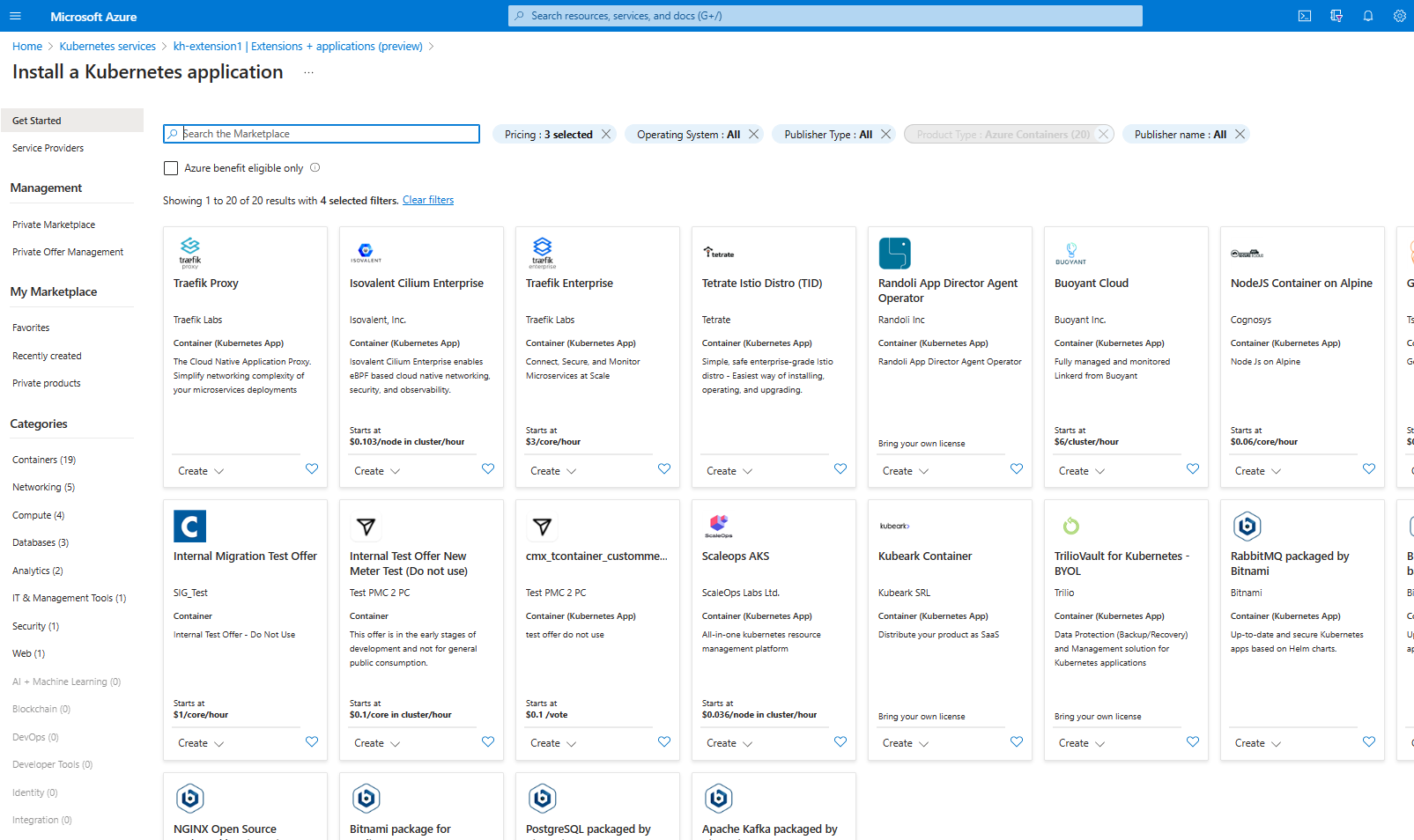Open the Buoyant Cloud offer title
The height and width of the screenshot is (840, 1414).
pyautogui.click(x=1092, y=283)
